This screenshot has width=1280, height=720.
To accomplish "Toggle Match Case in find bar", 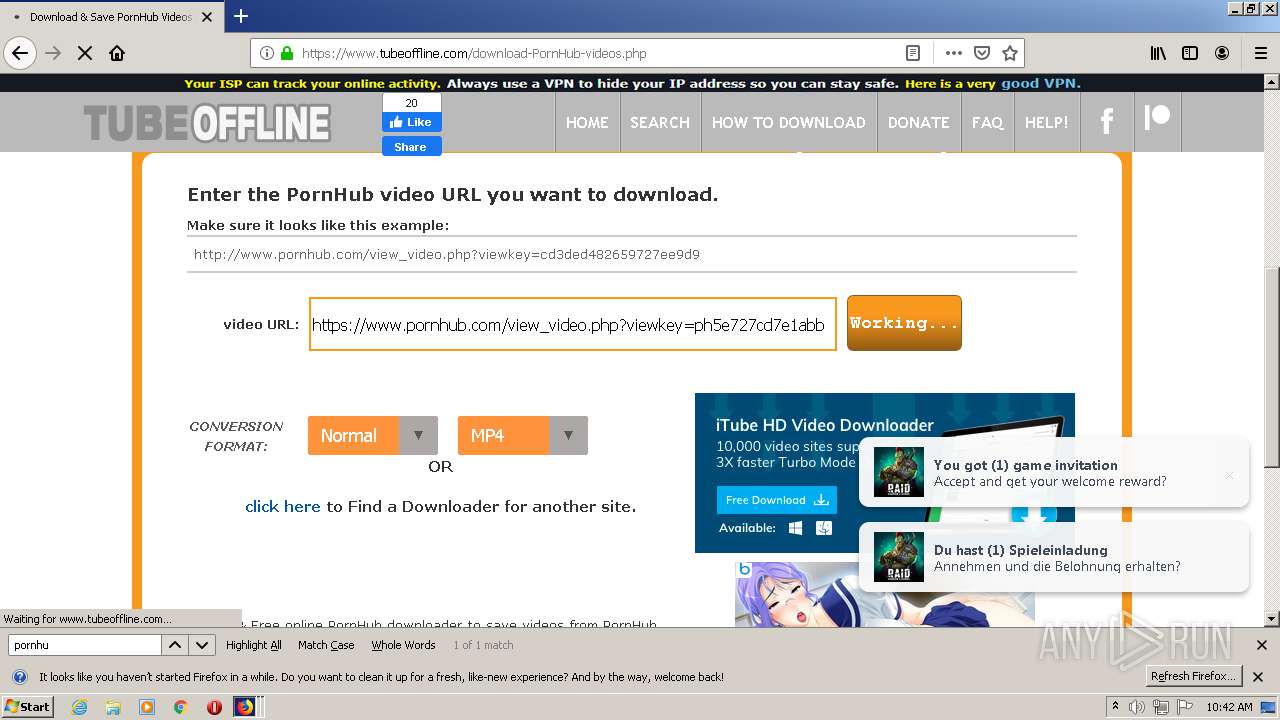I will pos(326,645).
